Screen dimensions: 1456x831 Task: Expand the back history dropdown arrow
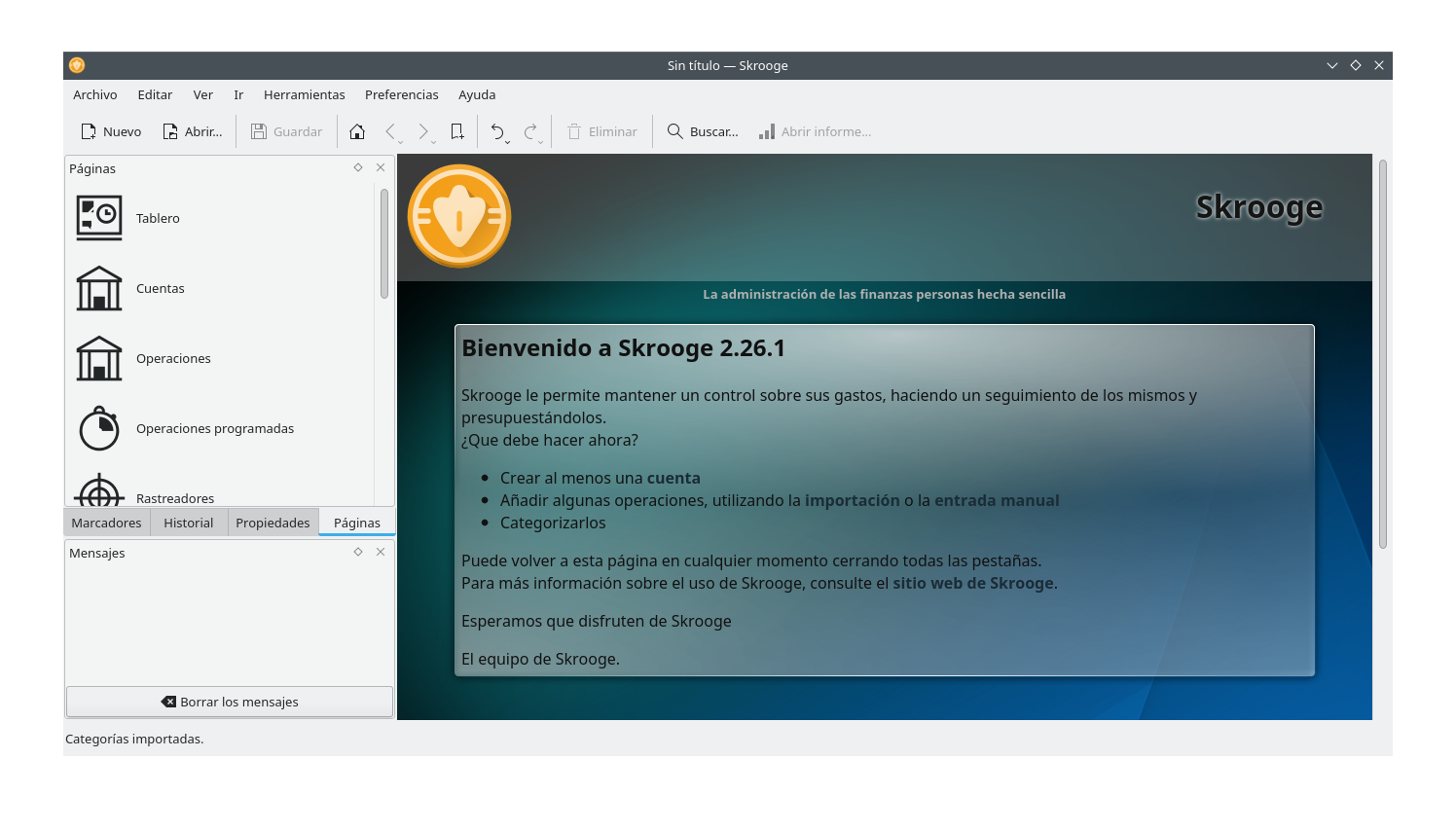click(400, 142)
